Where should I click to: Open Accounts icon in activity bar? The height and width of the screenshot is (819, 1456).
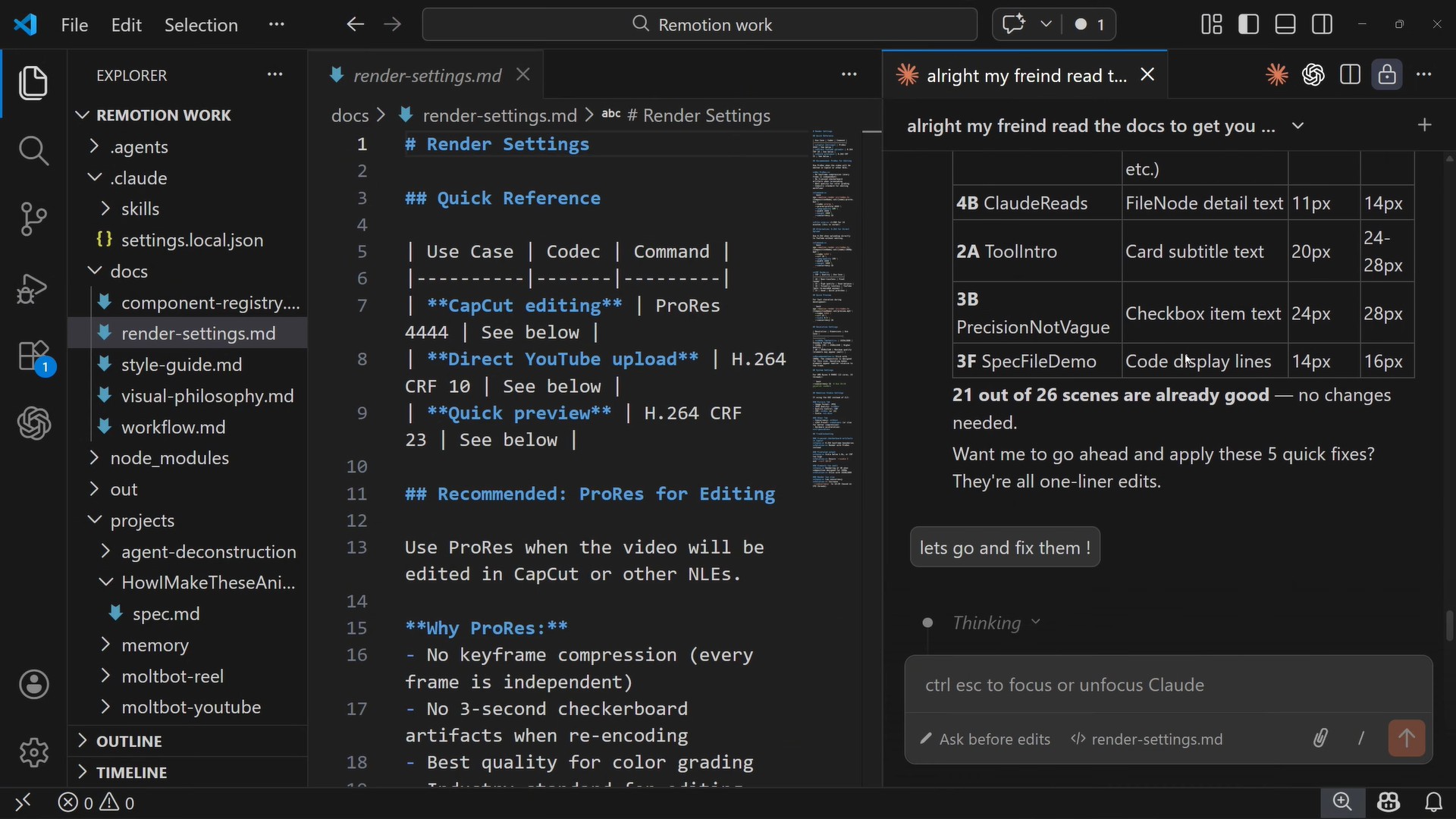pos(34,685)
